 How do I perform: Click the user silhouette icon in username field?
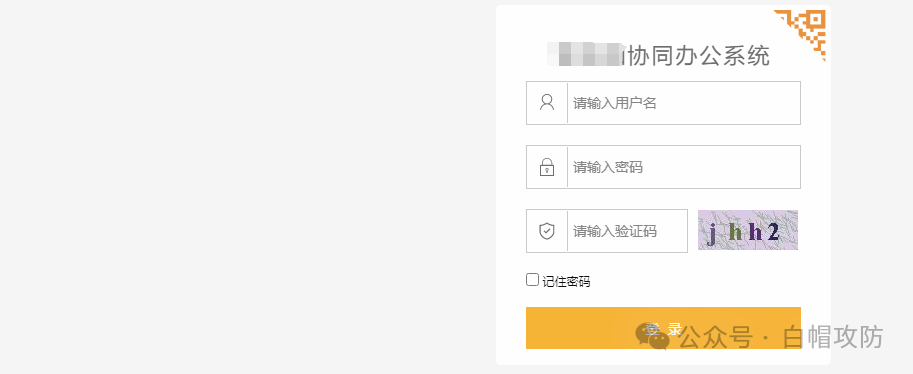(547, 103)
